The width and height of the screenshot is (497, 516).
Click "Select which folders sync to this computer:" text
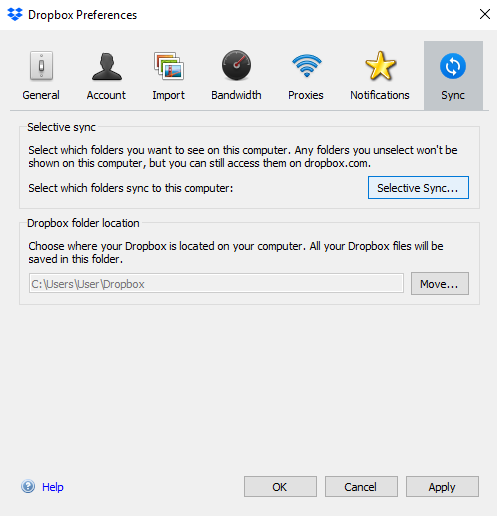(x=131, y=188)
